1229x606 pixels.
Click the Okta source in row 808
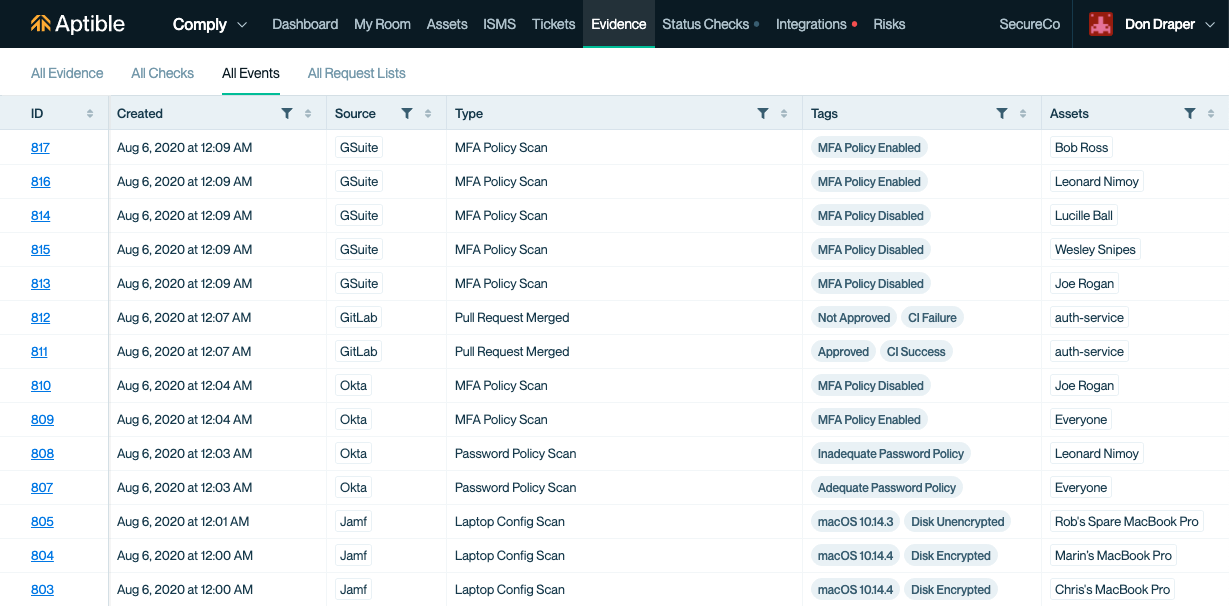point(354,454)
